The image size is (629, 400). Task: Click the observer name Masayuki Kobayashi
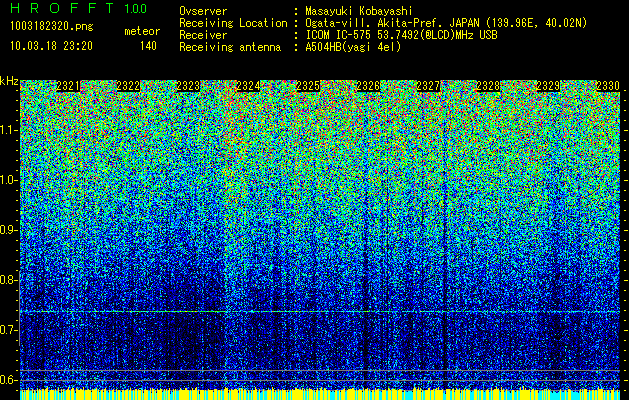pyautogui.click(x=359, y=11)
